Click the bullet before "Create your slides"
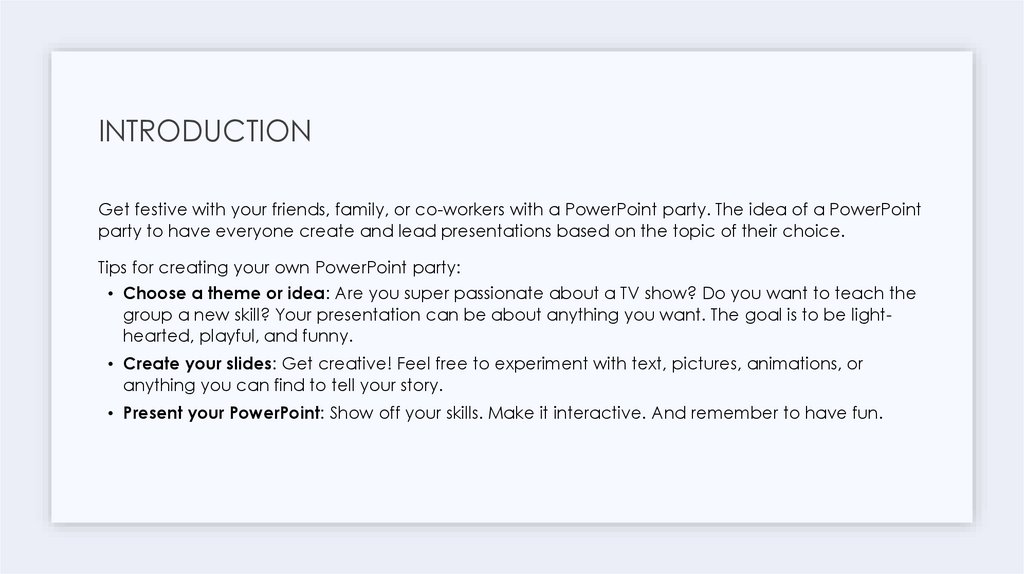Image resolution: width=1024 pixels, height=574 pixels. point(109,364)
